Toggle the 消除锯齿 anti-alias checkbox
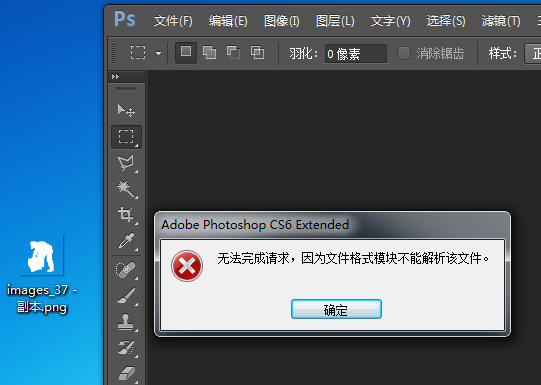 pyautogui.click(x=404, y=53)
